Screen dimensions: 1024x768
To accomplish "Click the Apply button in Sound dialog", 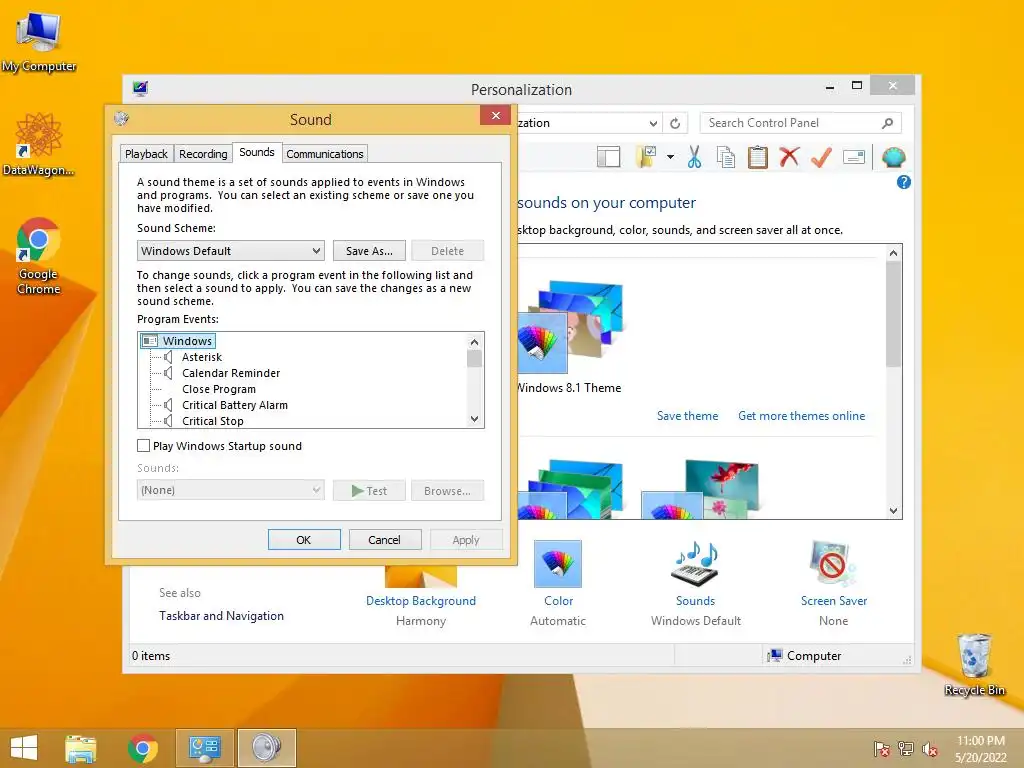I will point(466,540).
